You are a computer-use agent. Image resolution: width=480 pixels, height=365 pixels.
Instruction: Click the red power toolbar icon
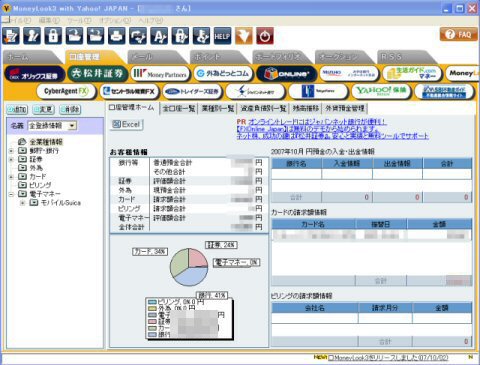point(265,36)
